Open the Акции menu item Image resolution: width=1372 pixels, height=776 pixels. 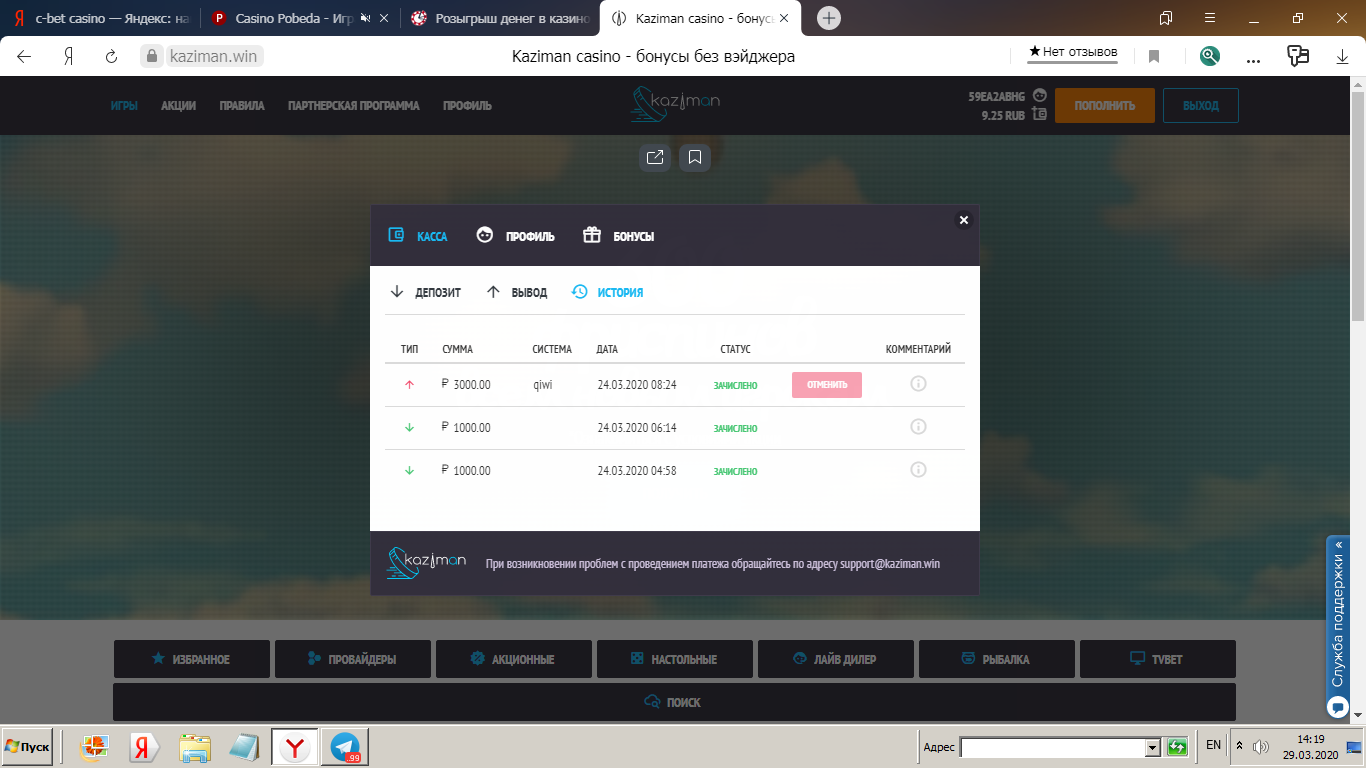[x=179, y=106]
